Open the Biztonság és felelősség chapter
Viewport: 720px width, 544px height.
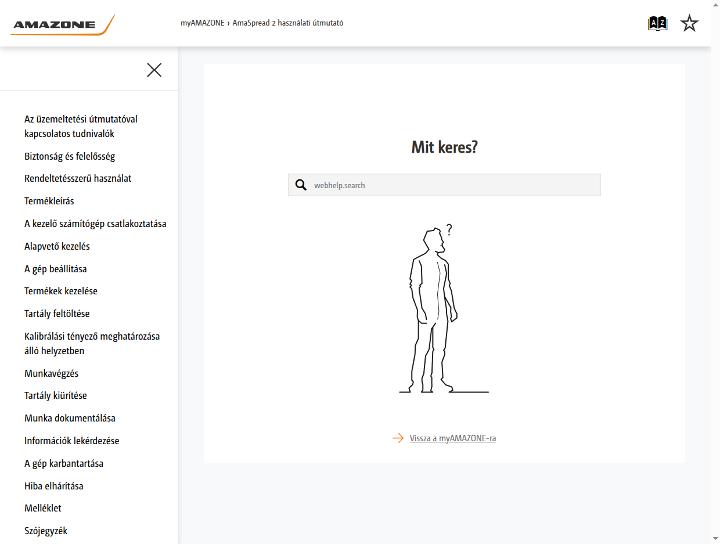click(x=70, y=156)
